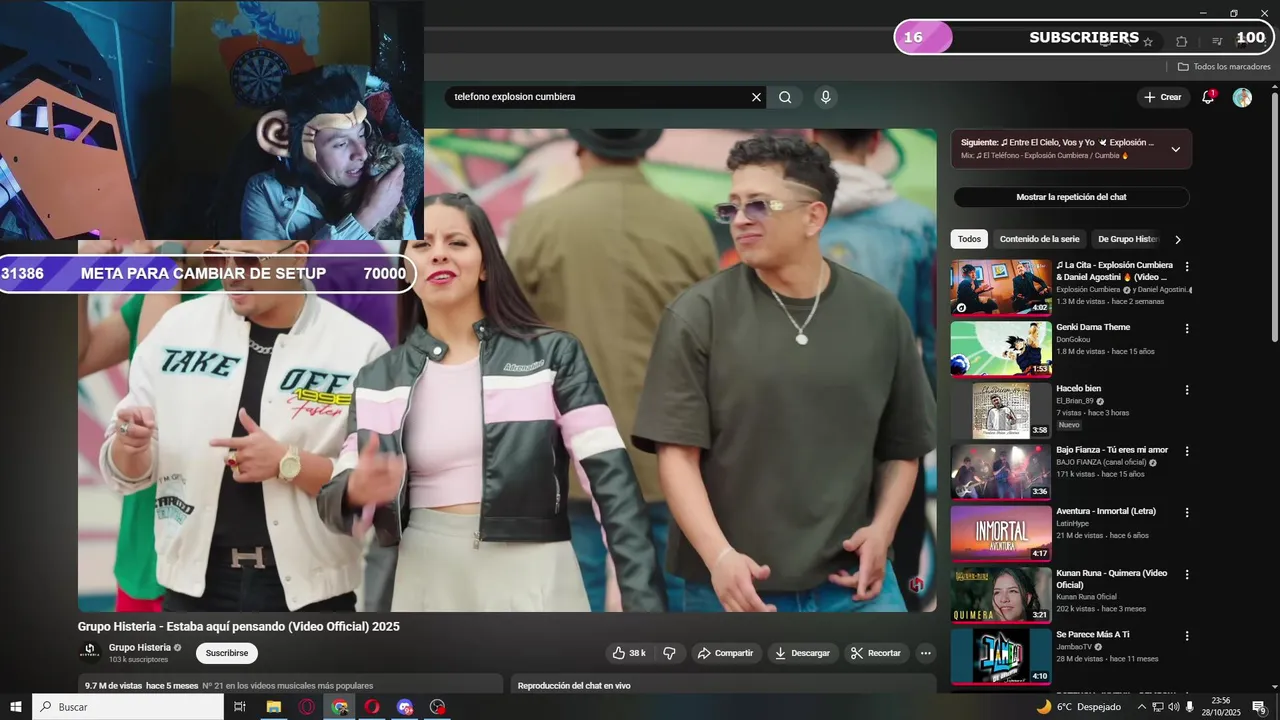Open Bajo Fianza thumbnail
This screenshot has width=1280, height=720.
tap(1001, 472)
